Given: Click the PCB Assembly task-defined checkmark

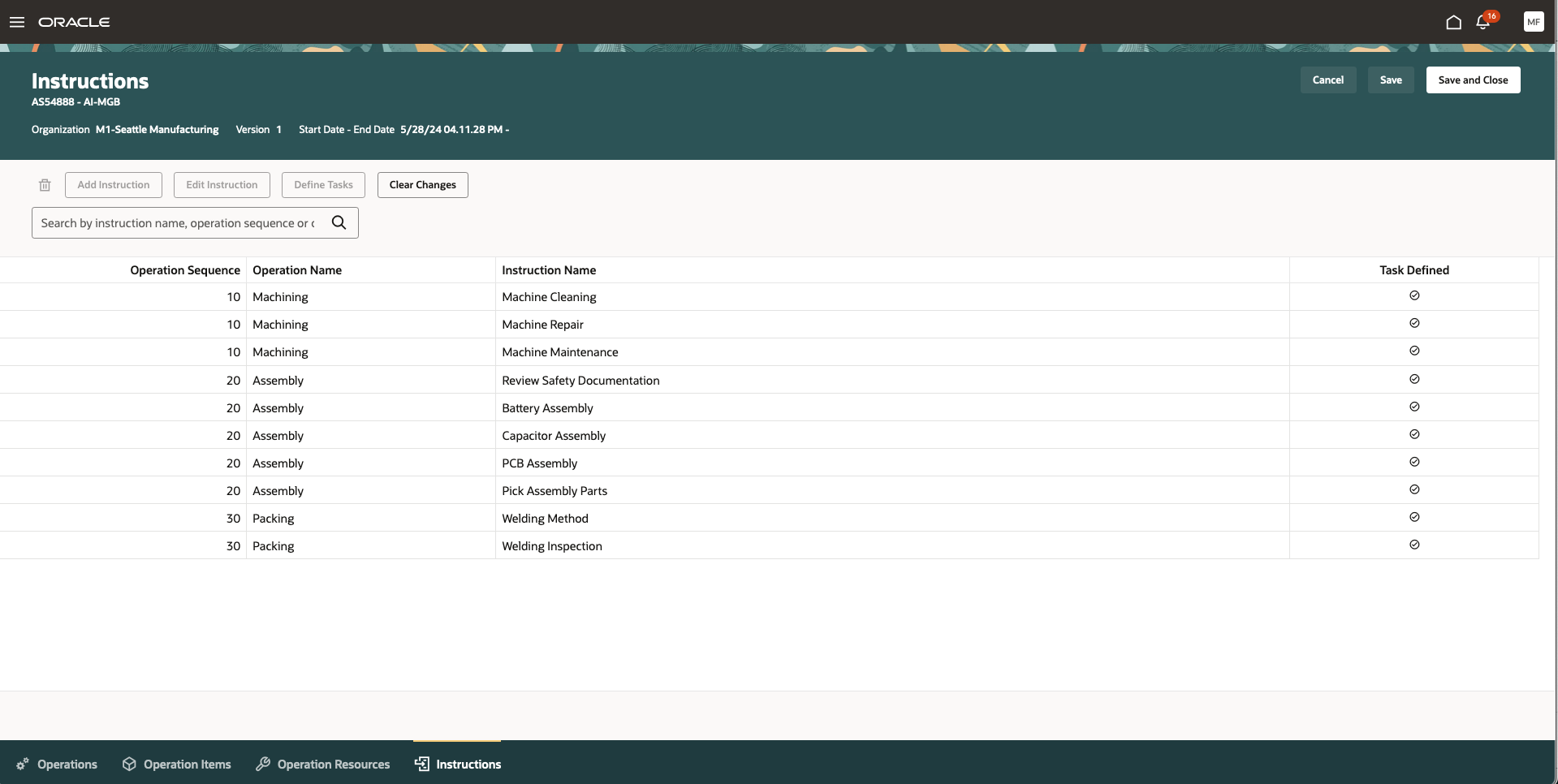Looking at the screenshot, I should coord(1414,462).
